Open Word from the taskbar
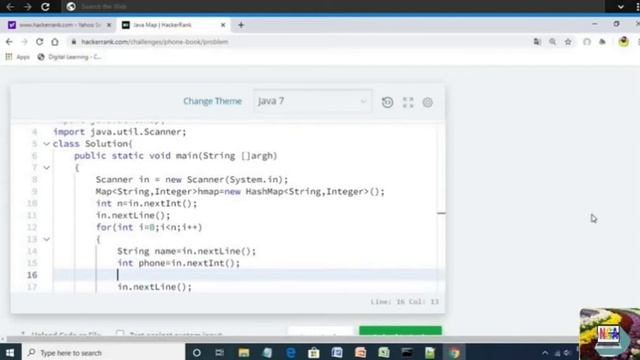 (x=337, y=352)
